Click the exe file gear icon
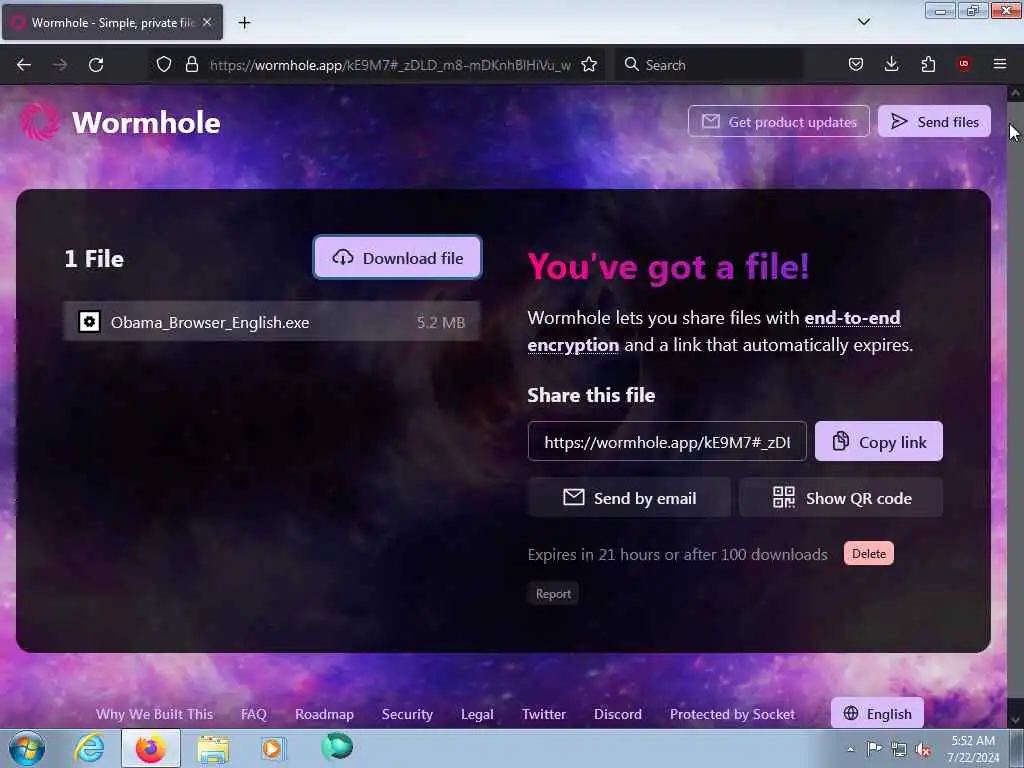This screenshot has width=1024, height=768. coord(89,322)
